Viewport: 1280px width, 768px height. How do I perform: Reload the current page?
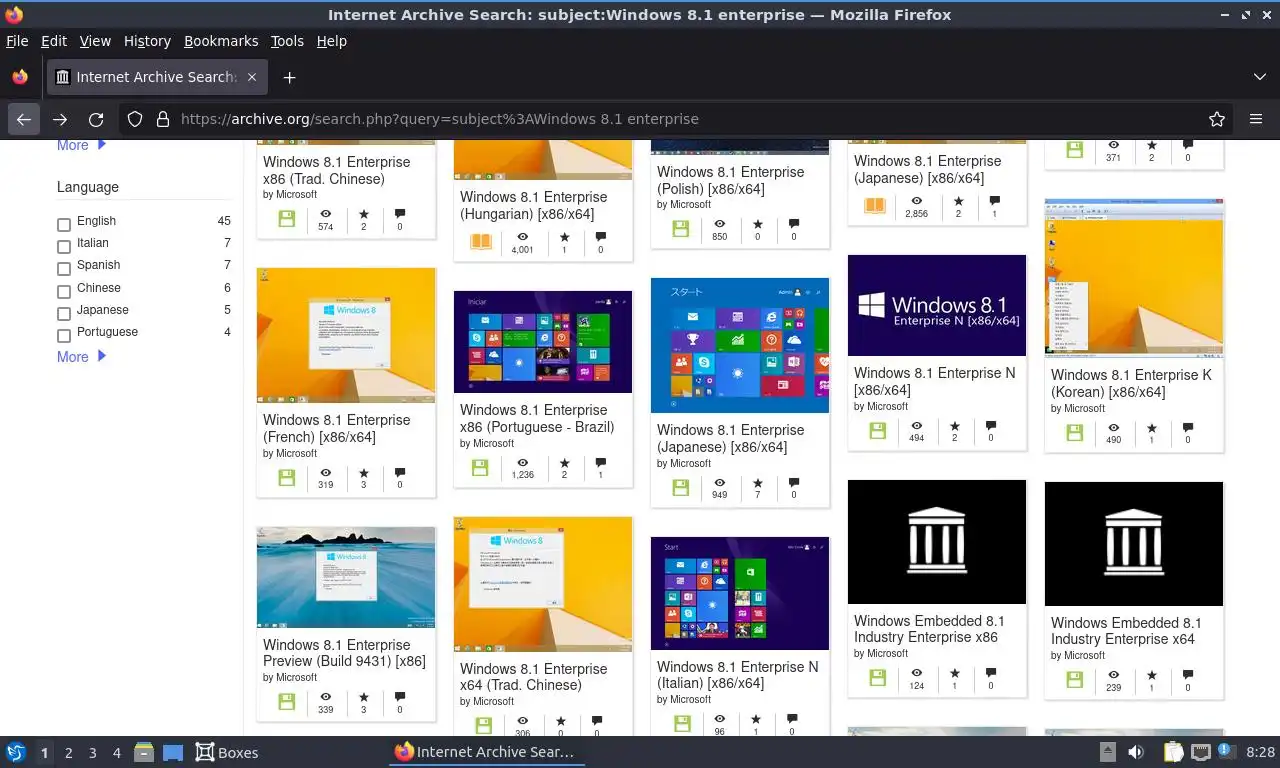pyautogui.click(x=96, y=119)
